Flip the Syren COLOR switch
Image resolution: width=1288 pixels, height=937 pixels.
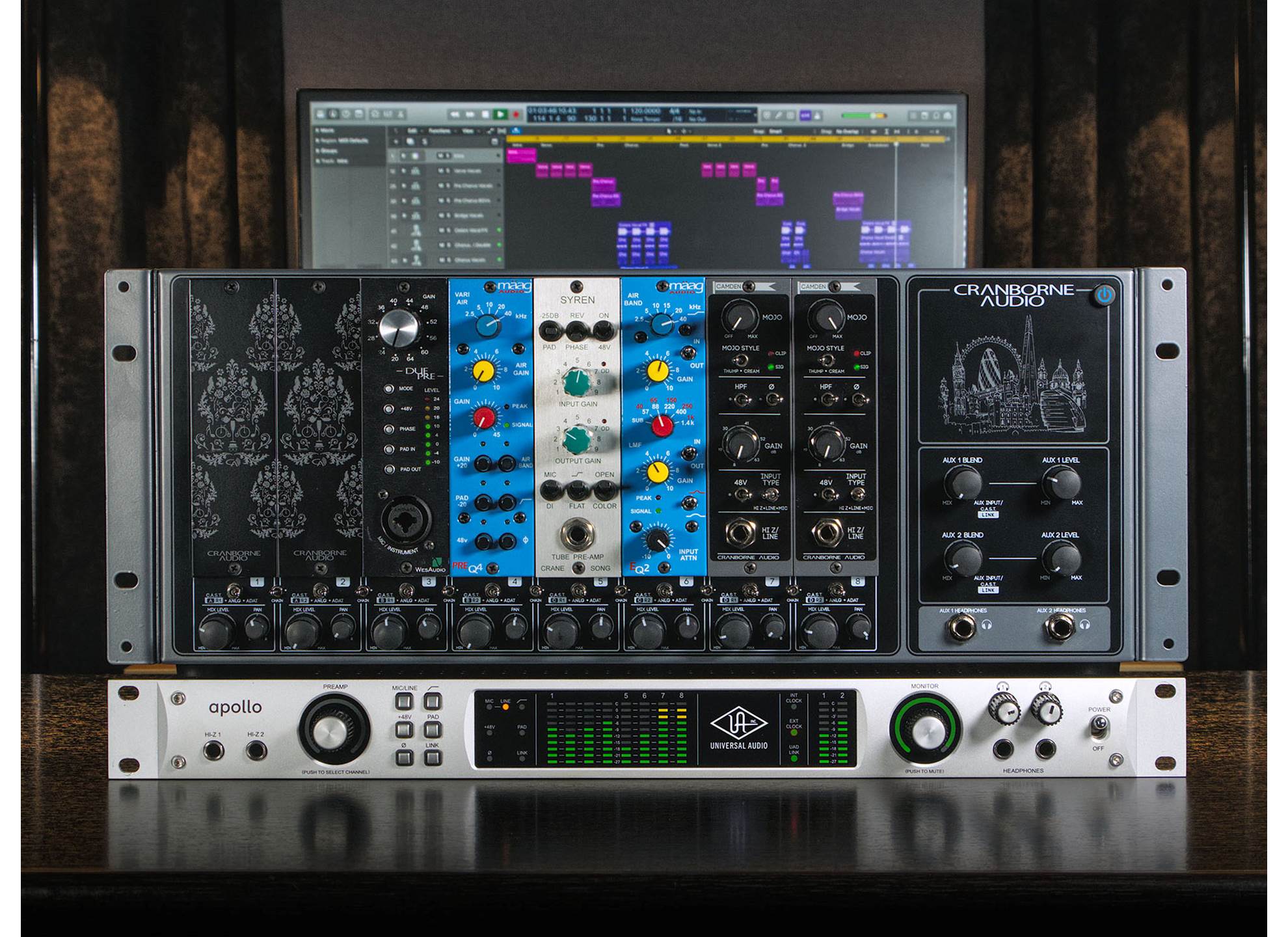point(604,489)
